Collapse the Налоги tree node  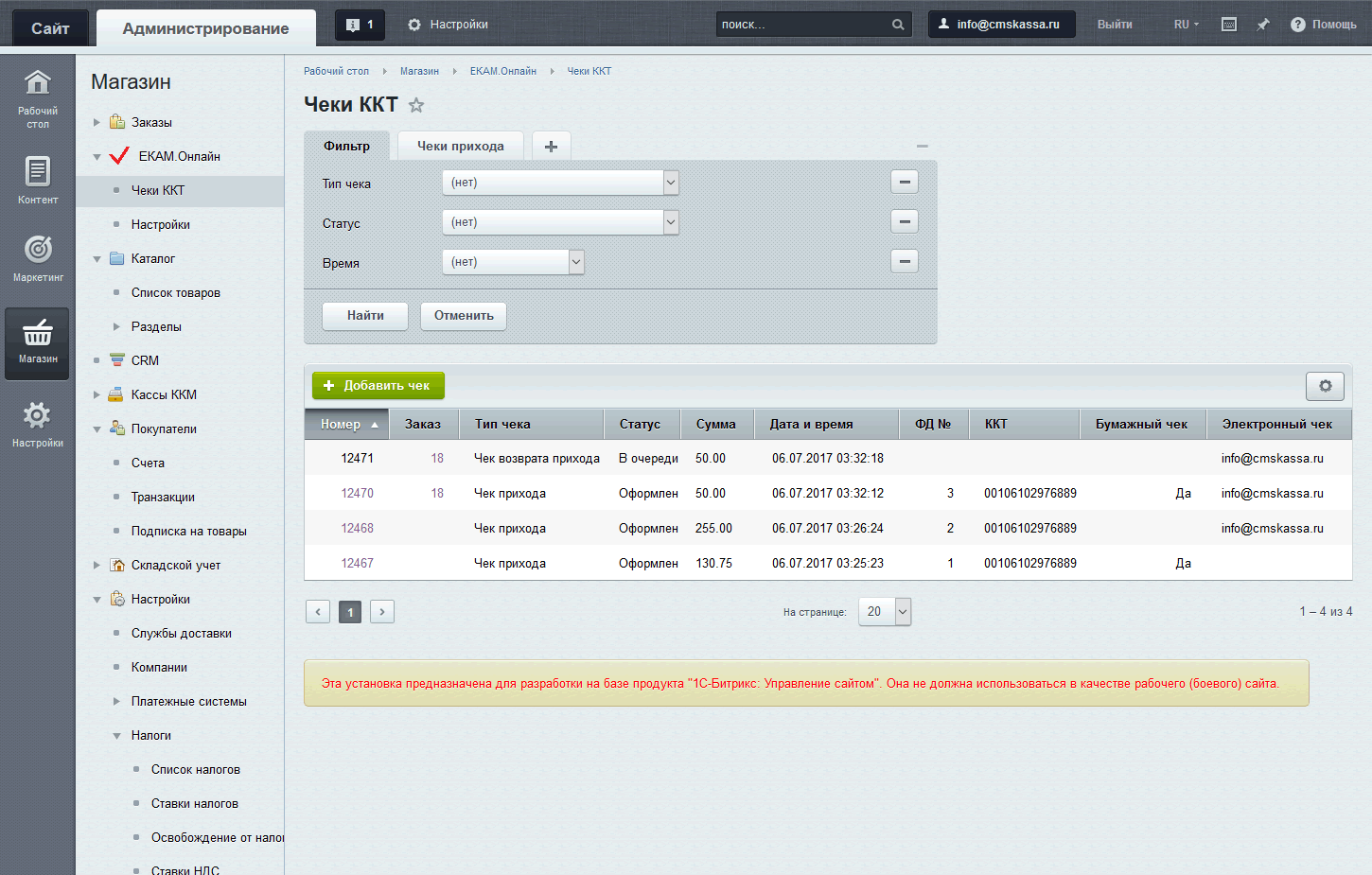(116, 735)
